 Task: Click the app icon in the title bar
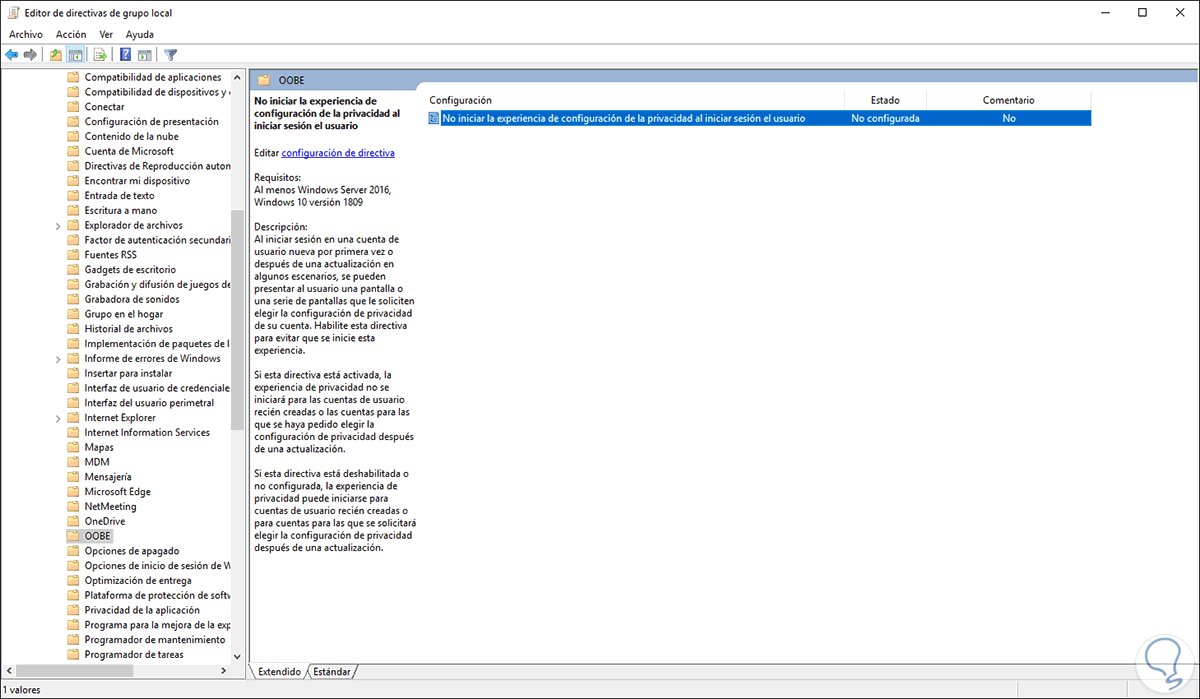point(12,12)
